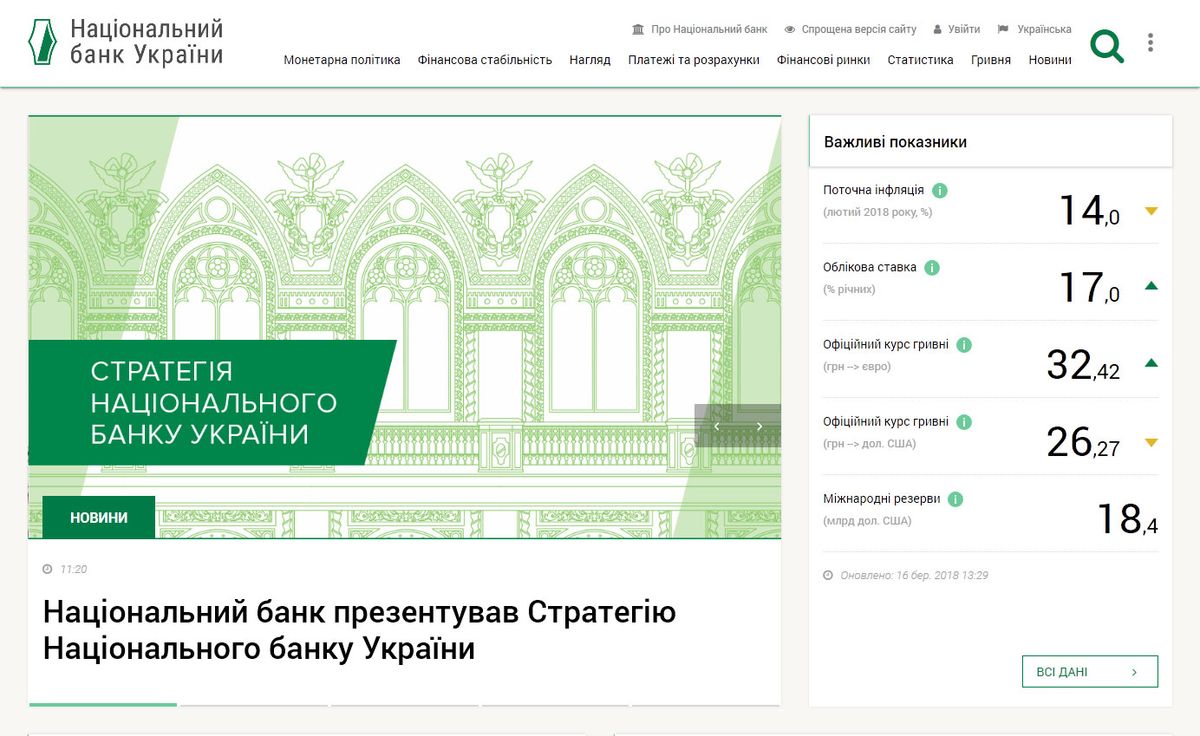
Task: Open Фінансові ринки menu
Action: (824, 60)
